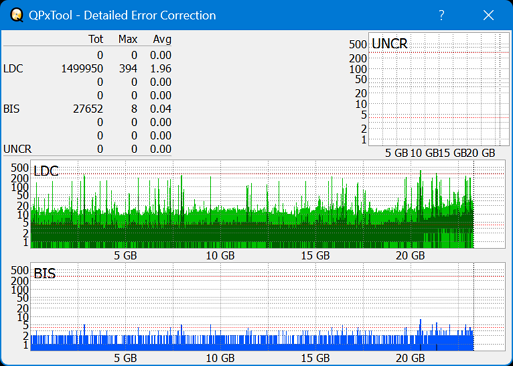Click the BIS graph title label
Viewport: 513px width, 366px height.
coord(45,274)
